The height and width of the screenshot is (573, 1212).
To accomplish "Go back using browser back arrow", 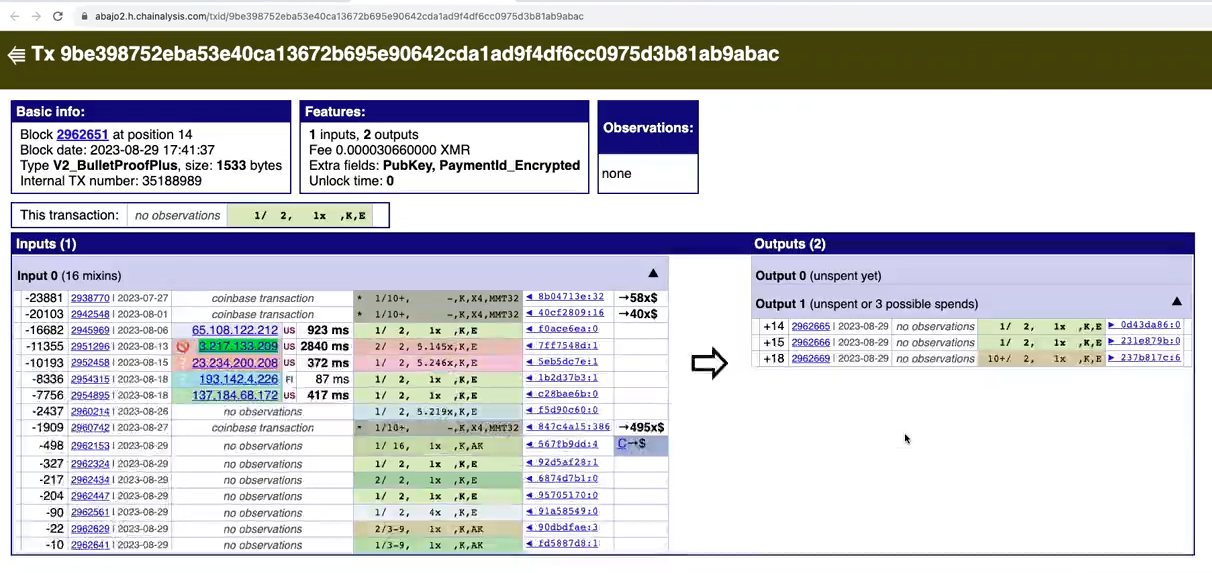I will coord(14,16).
